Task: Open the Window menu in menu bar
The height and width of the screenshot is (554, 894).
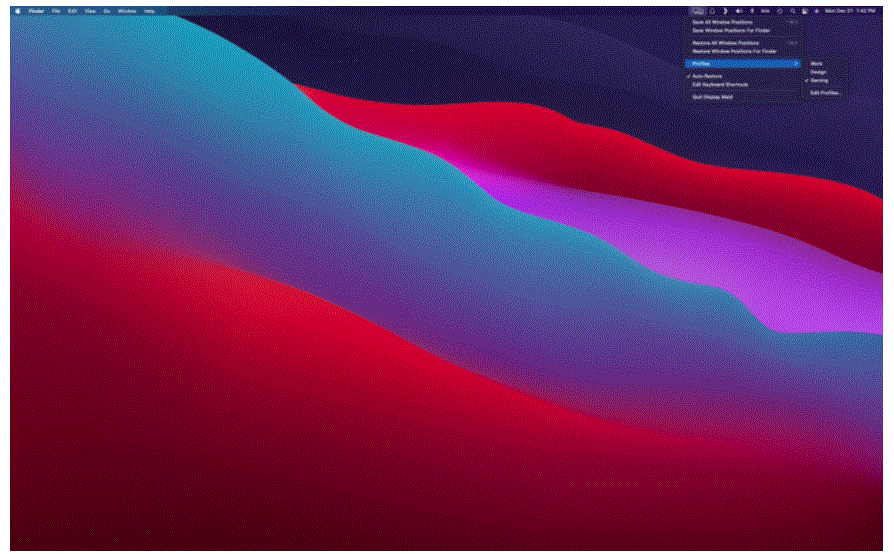Action: [x=127, y=11]
